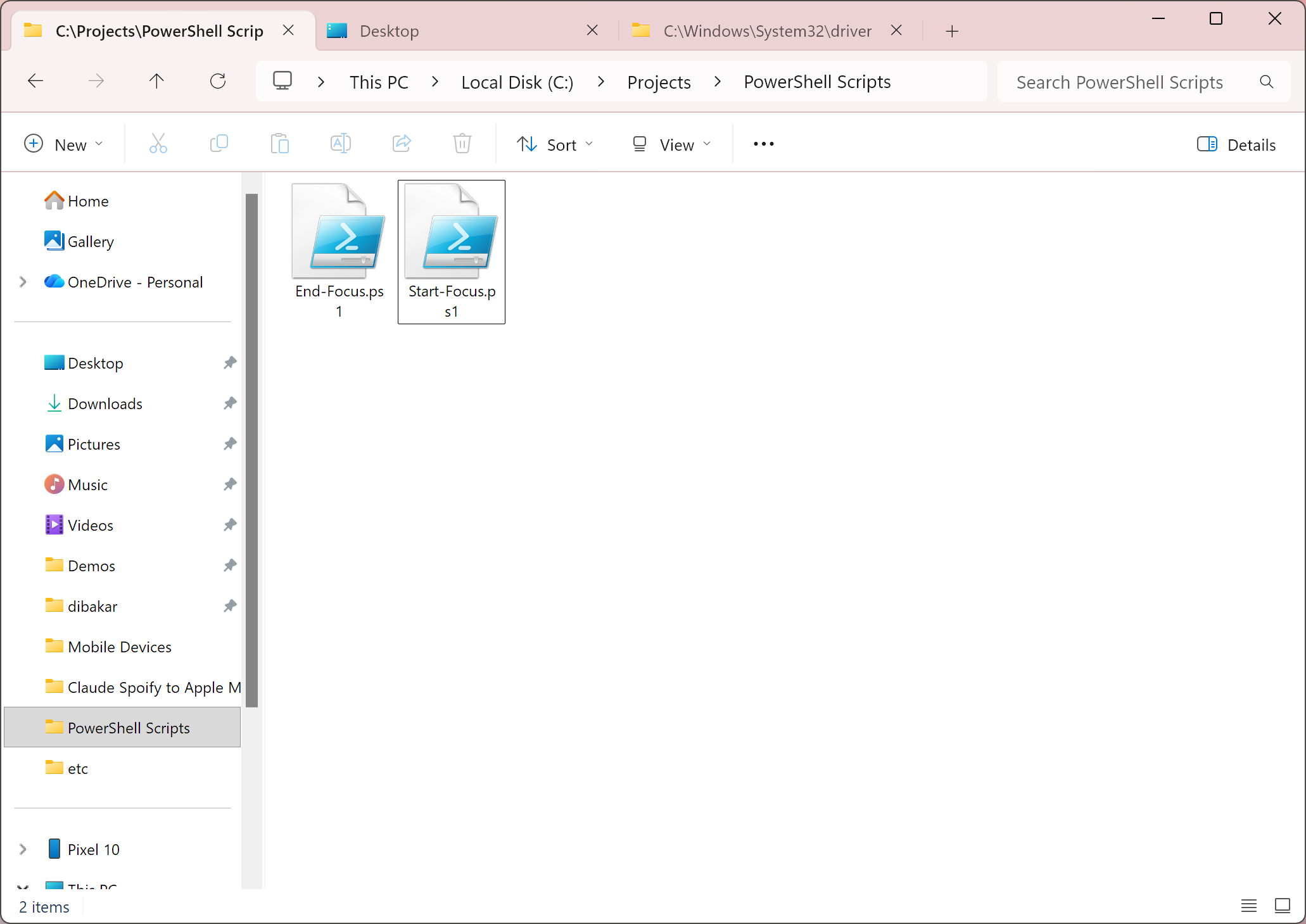Open Mobile Devices folder in sidebar
The image size is (1306, 924).
(119, 647)
